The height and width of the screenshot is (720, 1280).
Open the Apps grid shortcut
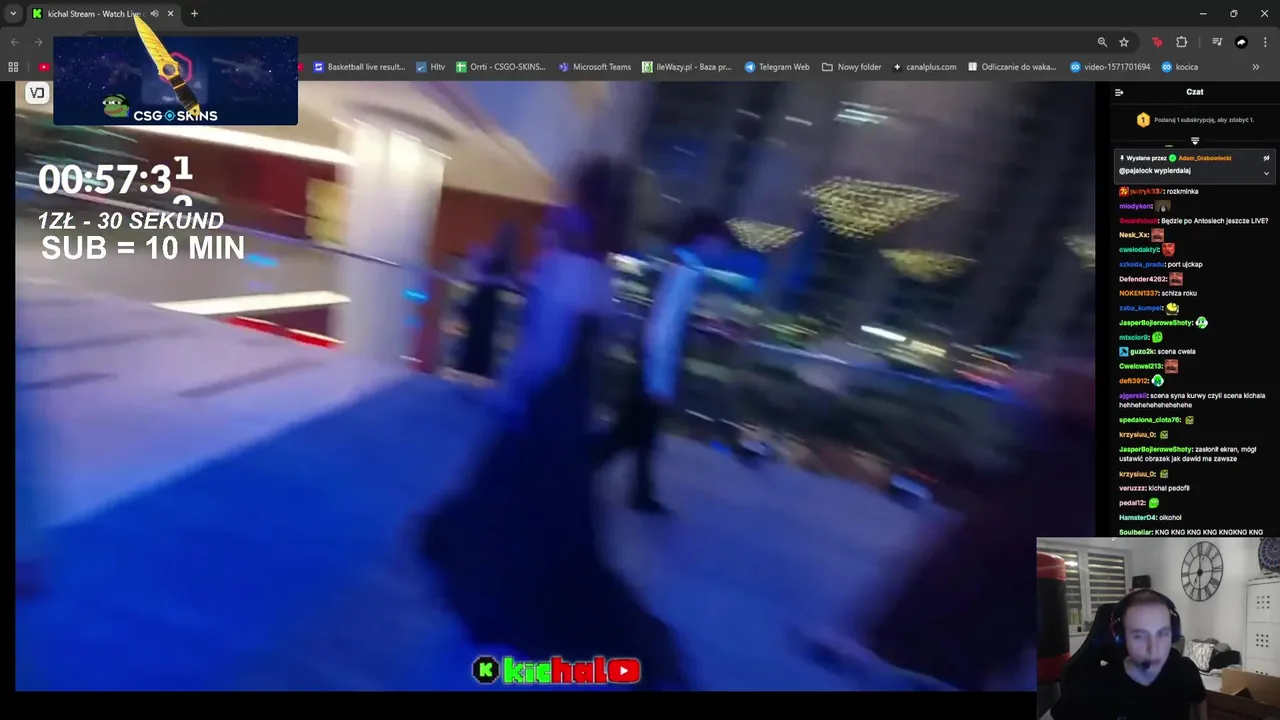click(13, 67)
